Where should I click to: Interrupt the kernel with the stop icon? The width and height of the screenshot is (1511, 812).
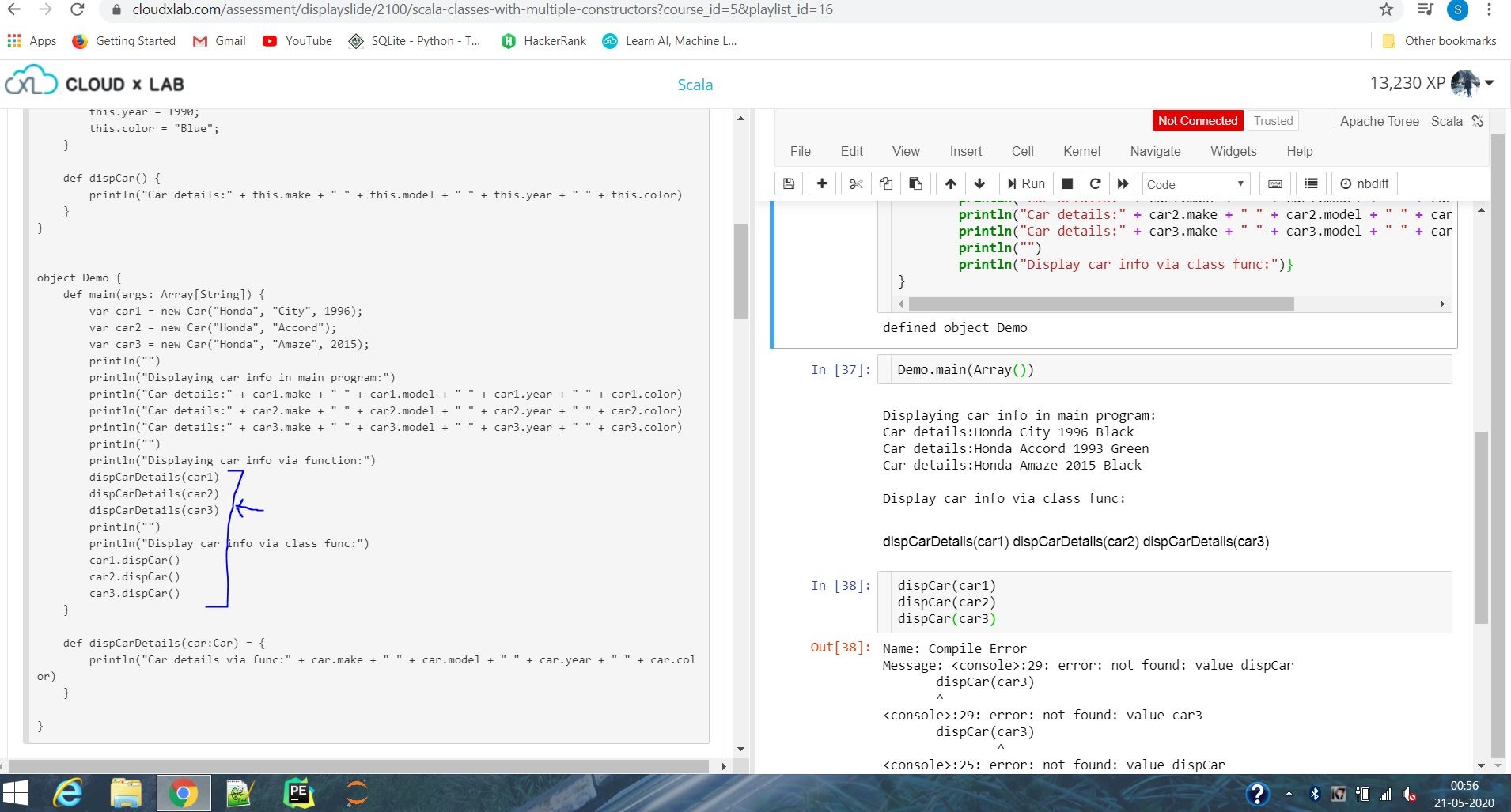point(1066,183)
